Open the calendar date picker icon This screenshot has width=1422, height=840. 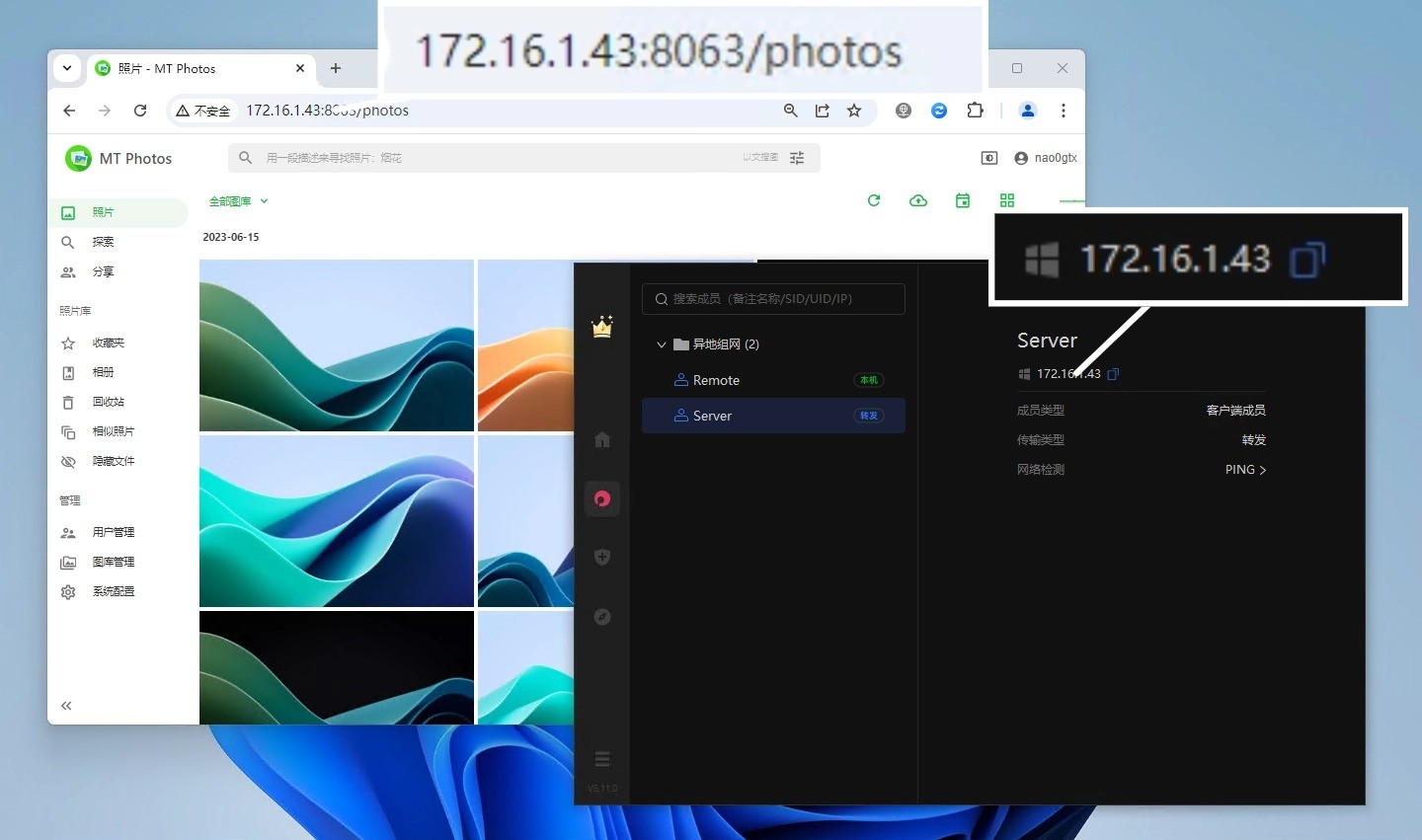coord(963,200)
